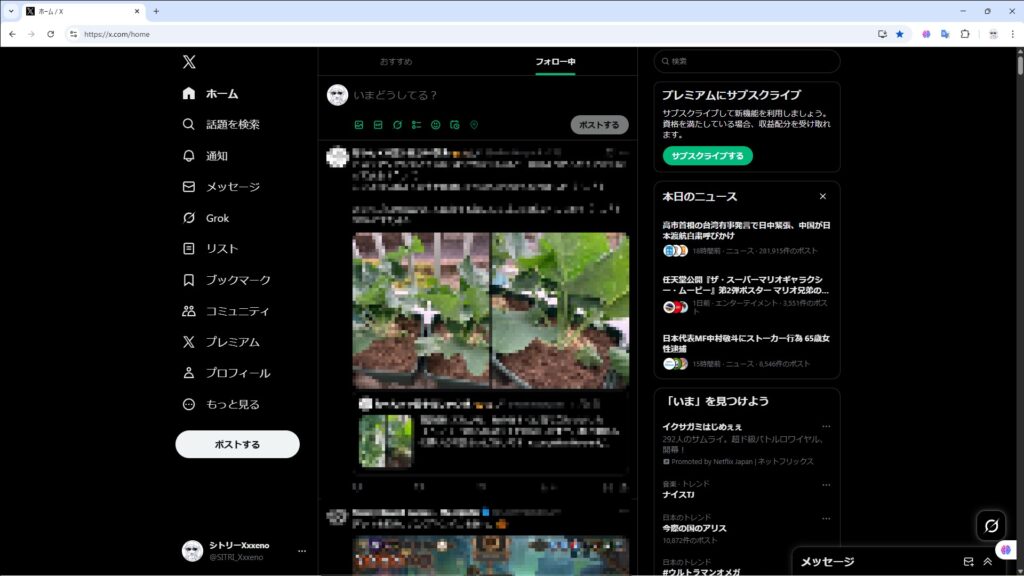Open the emoji picker in composer

click(x=435, y=125)
